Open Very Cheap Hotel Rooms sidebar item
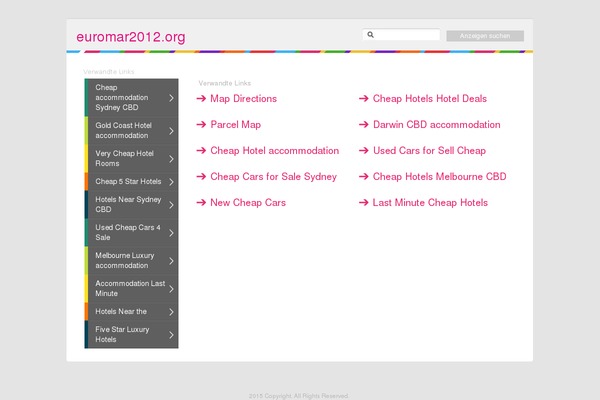 click(x=131, y=158)
